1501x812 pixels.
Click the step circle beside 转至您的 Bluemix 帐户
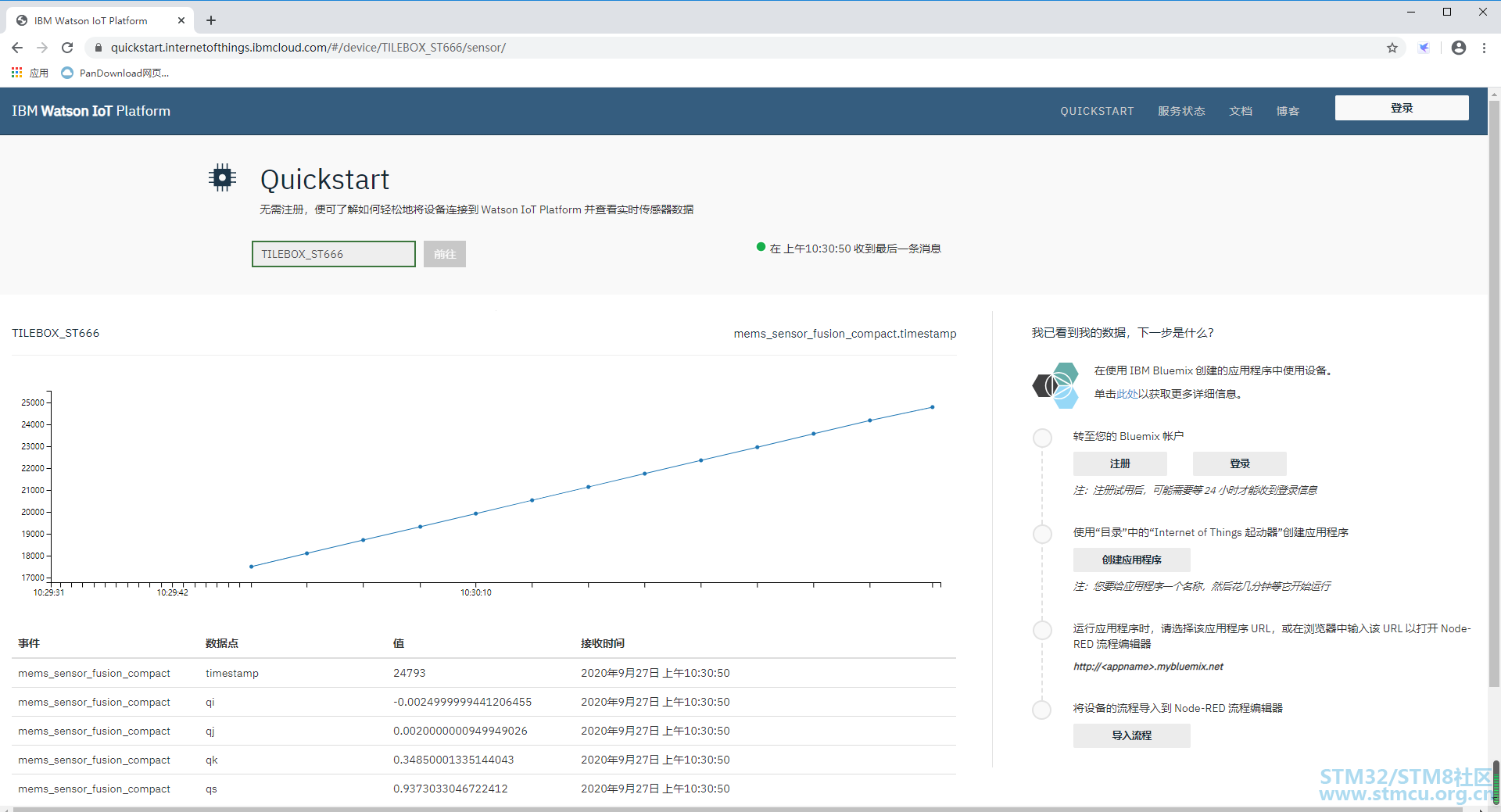coord(1042,438)
